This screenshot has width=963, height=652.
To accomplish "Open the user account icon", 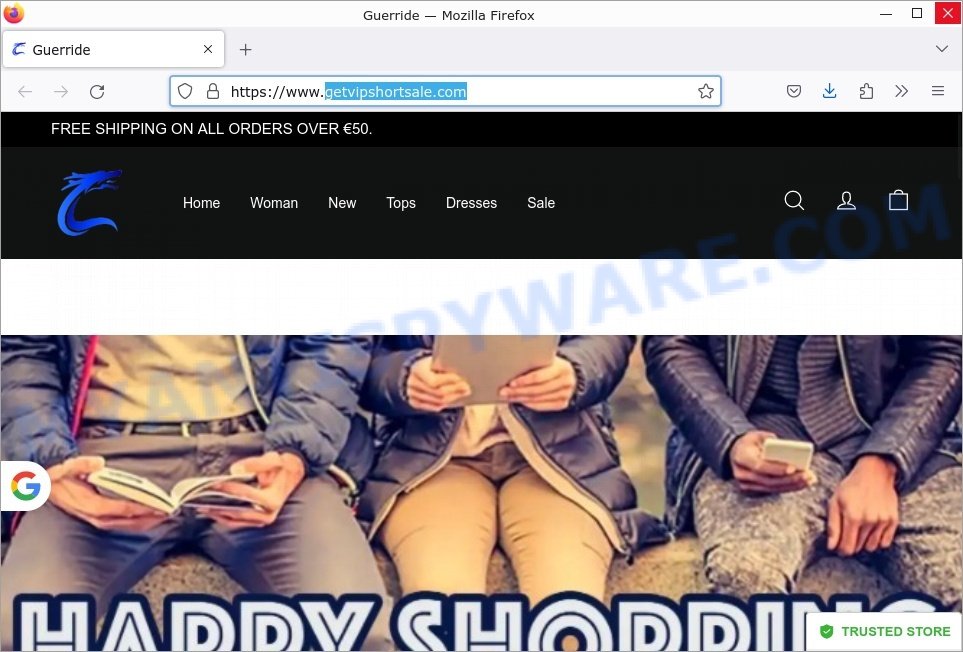I will click(846, 201).
